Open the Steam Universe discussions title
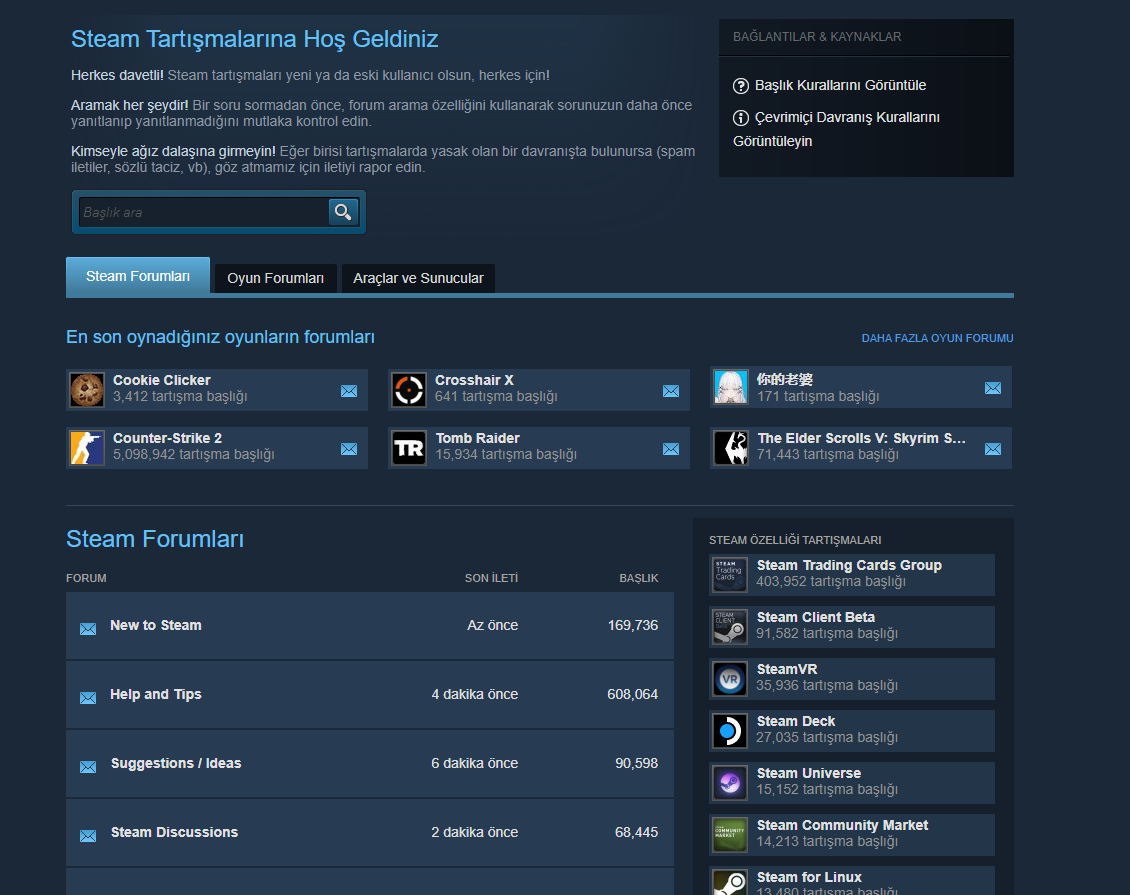The width and height of the screenshot is (1130, 895). pyautogui.click(x=809, y=773)
